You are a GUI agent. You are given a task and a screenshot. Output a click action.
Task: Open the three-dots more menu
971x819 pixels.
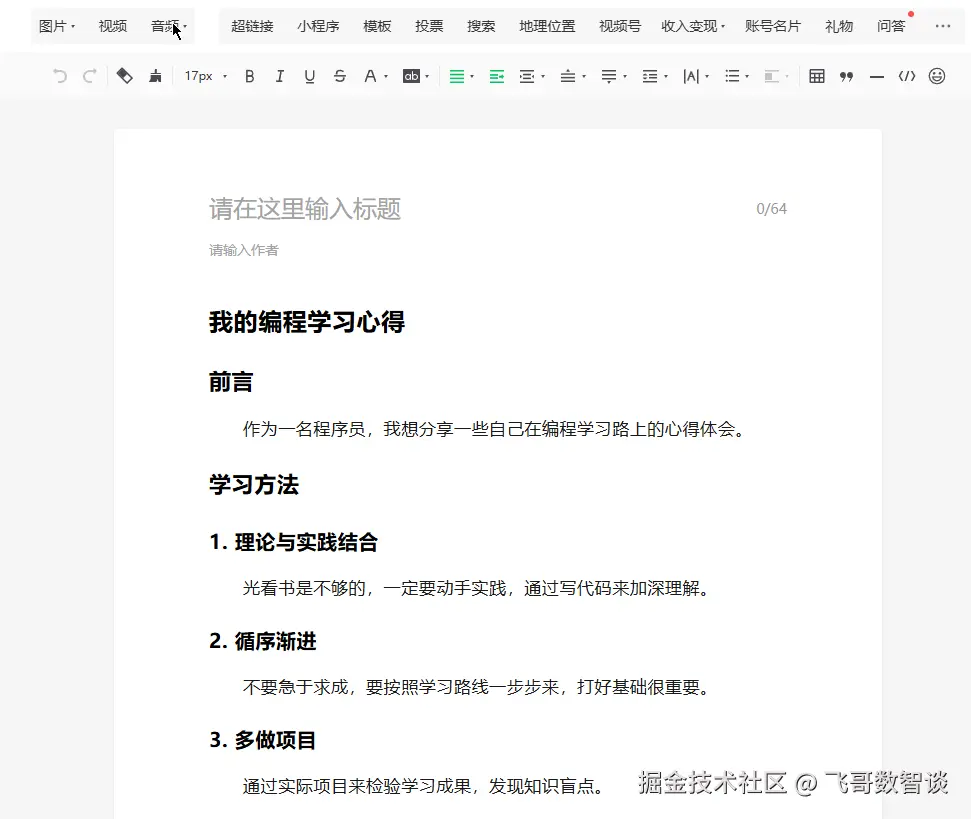point(943,26)
